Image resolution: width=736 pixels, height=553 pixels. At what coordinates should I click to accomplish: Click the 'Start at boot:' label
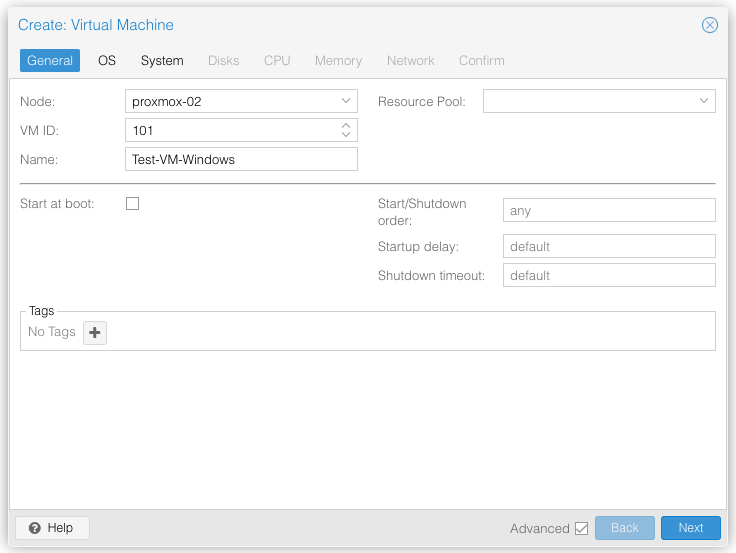57,204
